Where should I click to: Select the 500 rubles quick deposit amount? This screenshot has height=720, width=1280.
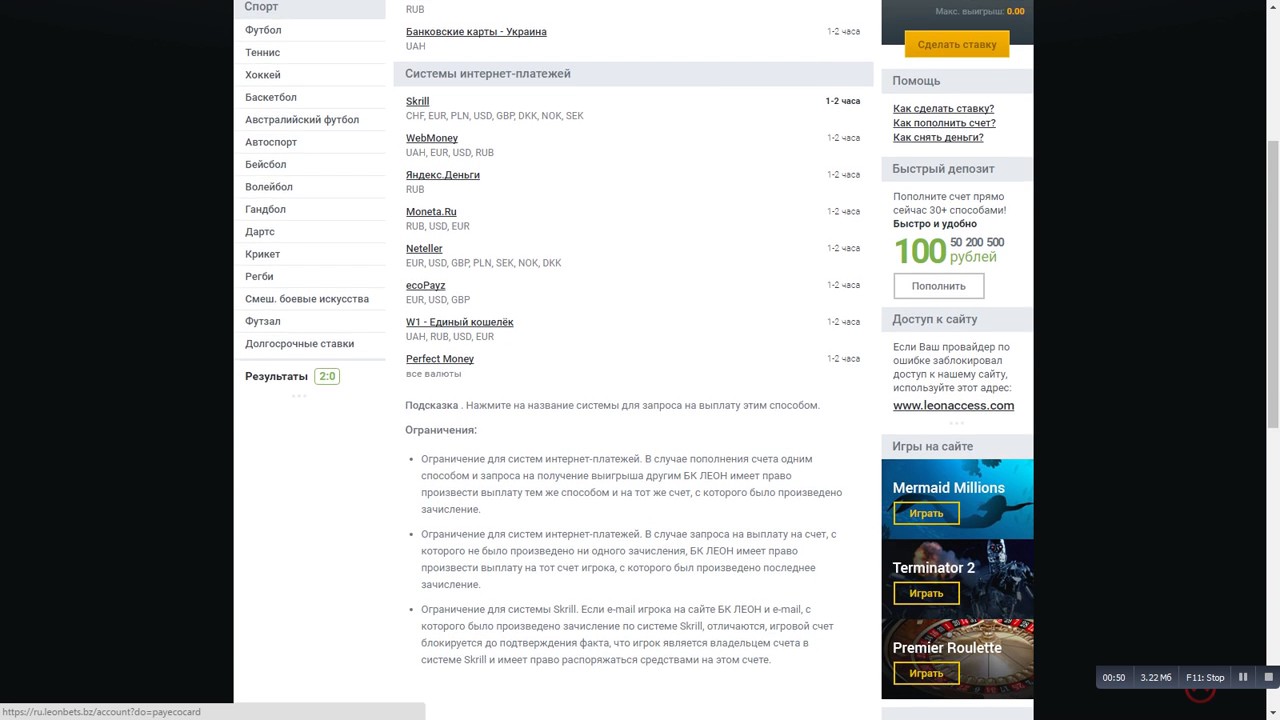(995, 243)
